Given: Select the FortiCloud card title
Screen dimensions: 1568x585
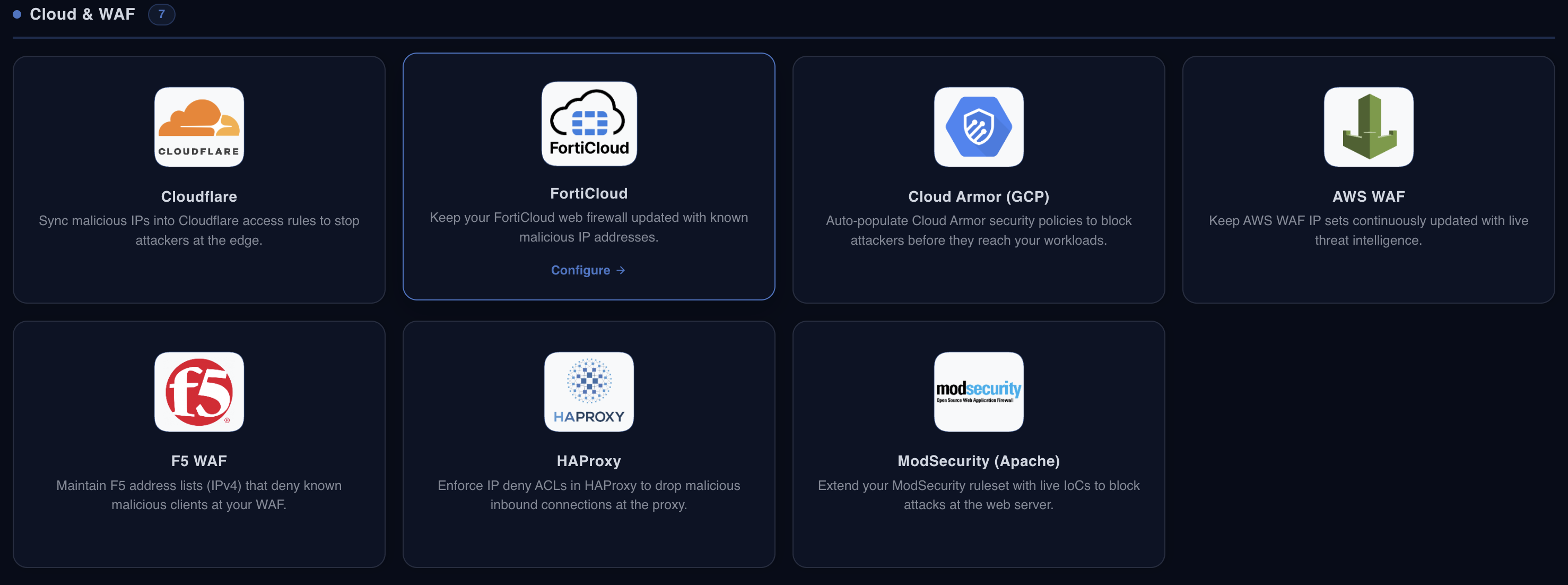Looking at the screenshot, I should [589, 193].
